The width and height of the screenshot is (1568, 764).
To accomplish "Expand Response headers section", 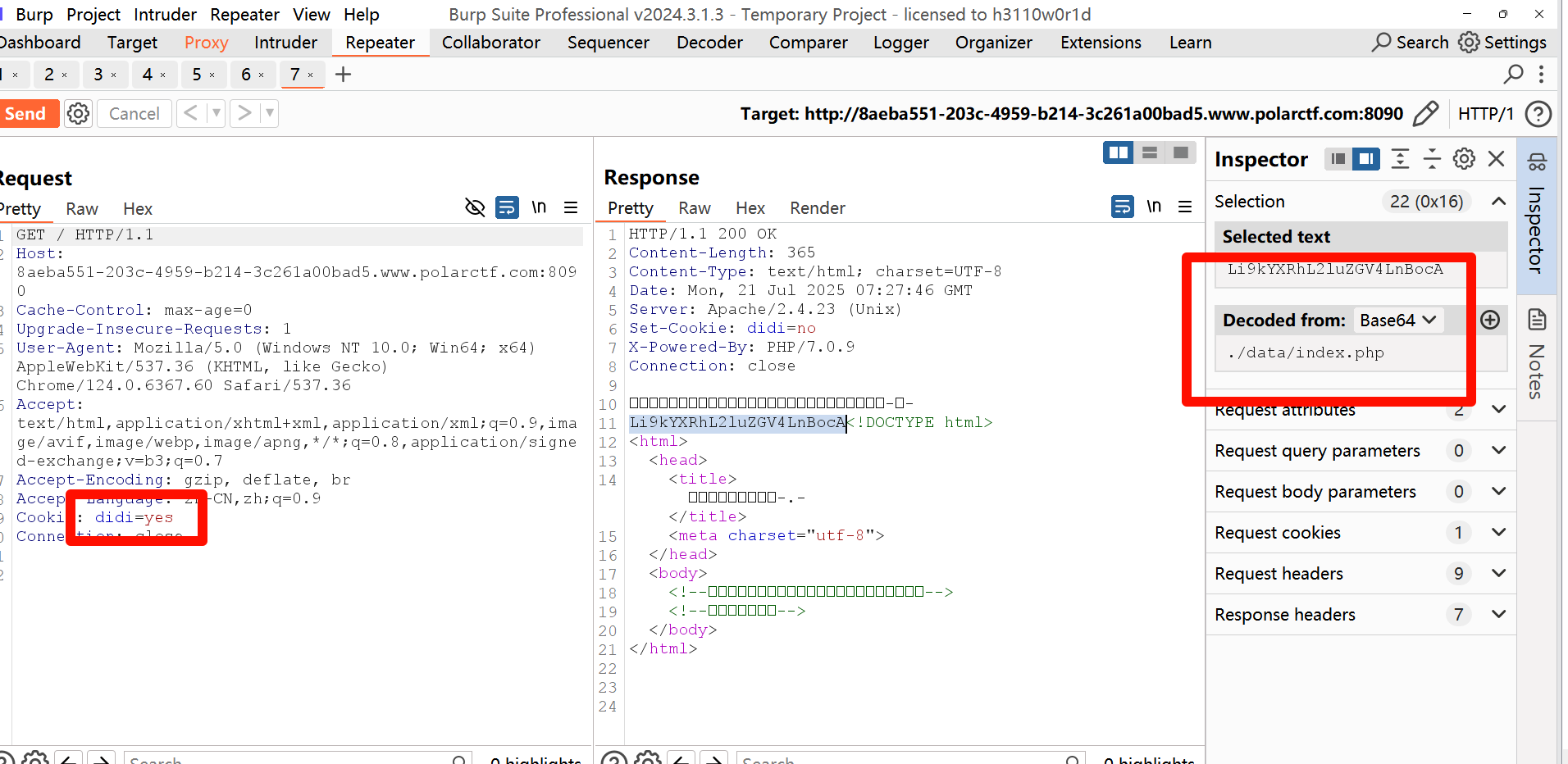I will pyautogui.click(x=1498, y=614).
